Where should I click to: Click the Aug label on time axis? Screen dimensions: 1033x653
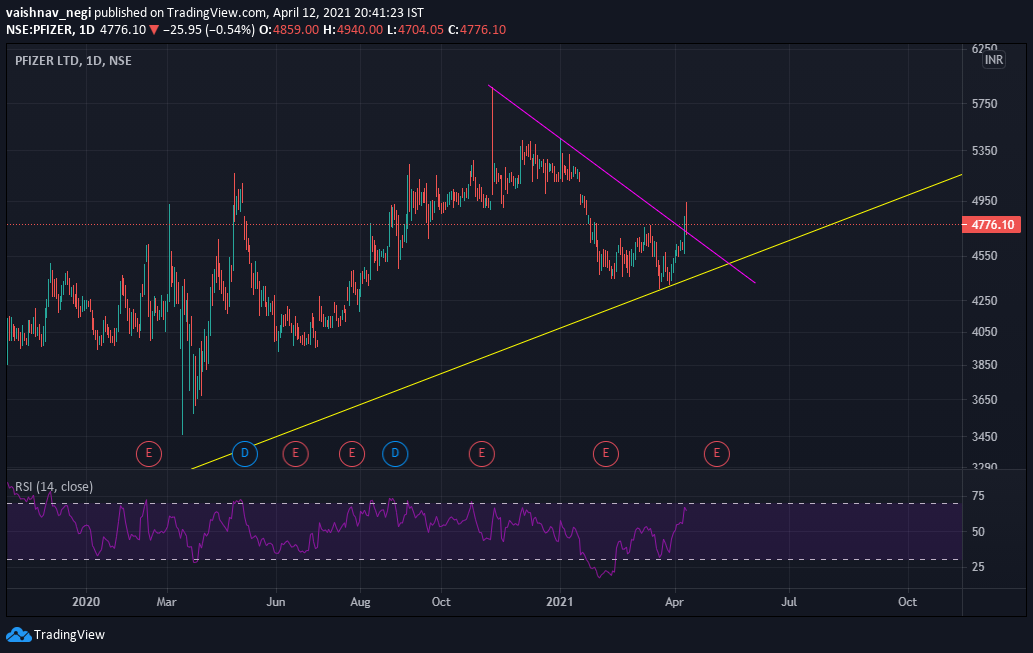[x=360, y=602]
